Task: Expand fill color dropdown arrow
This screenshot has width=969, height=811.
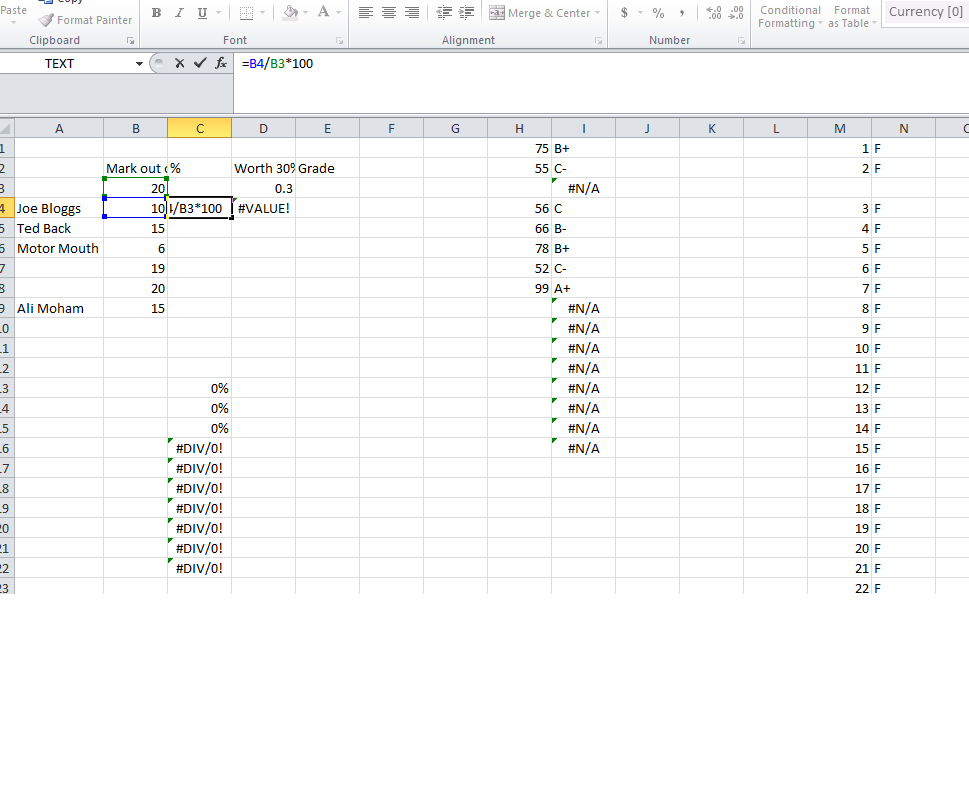Action: pos(305,12)
